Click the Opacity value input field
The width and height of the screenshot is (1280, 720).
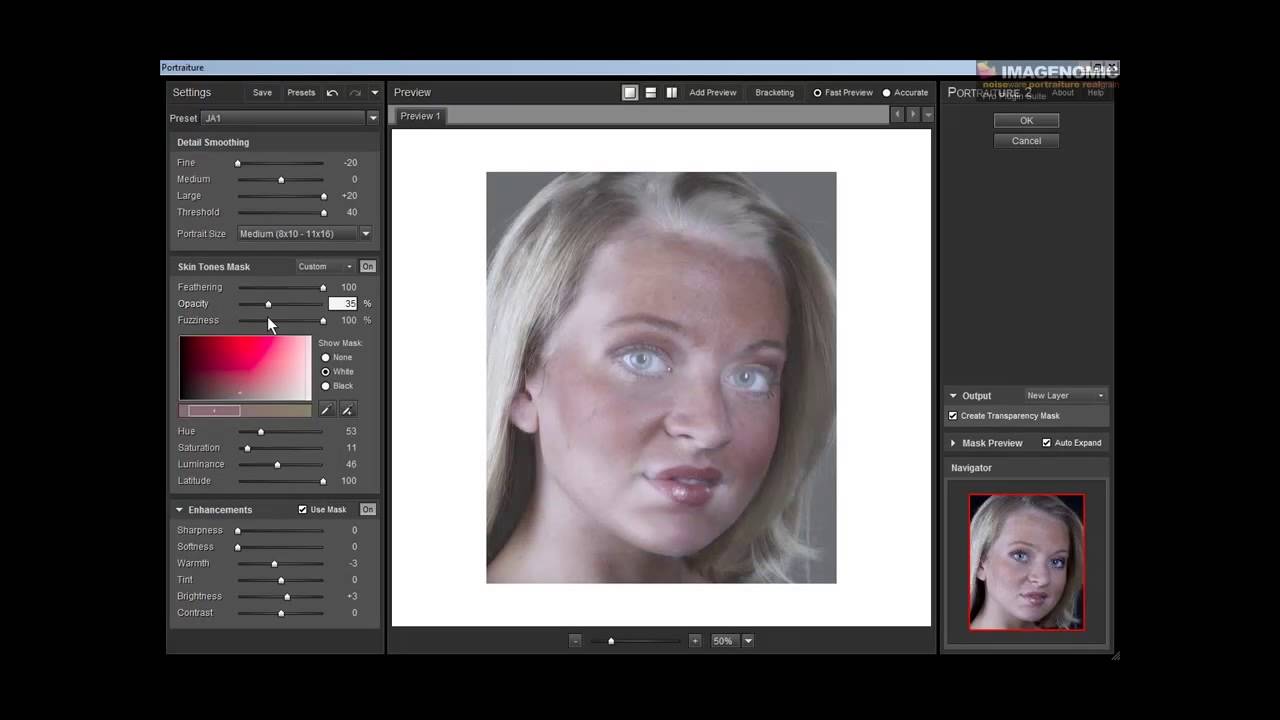(344, 304)
